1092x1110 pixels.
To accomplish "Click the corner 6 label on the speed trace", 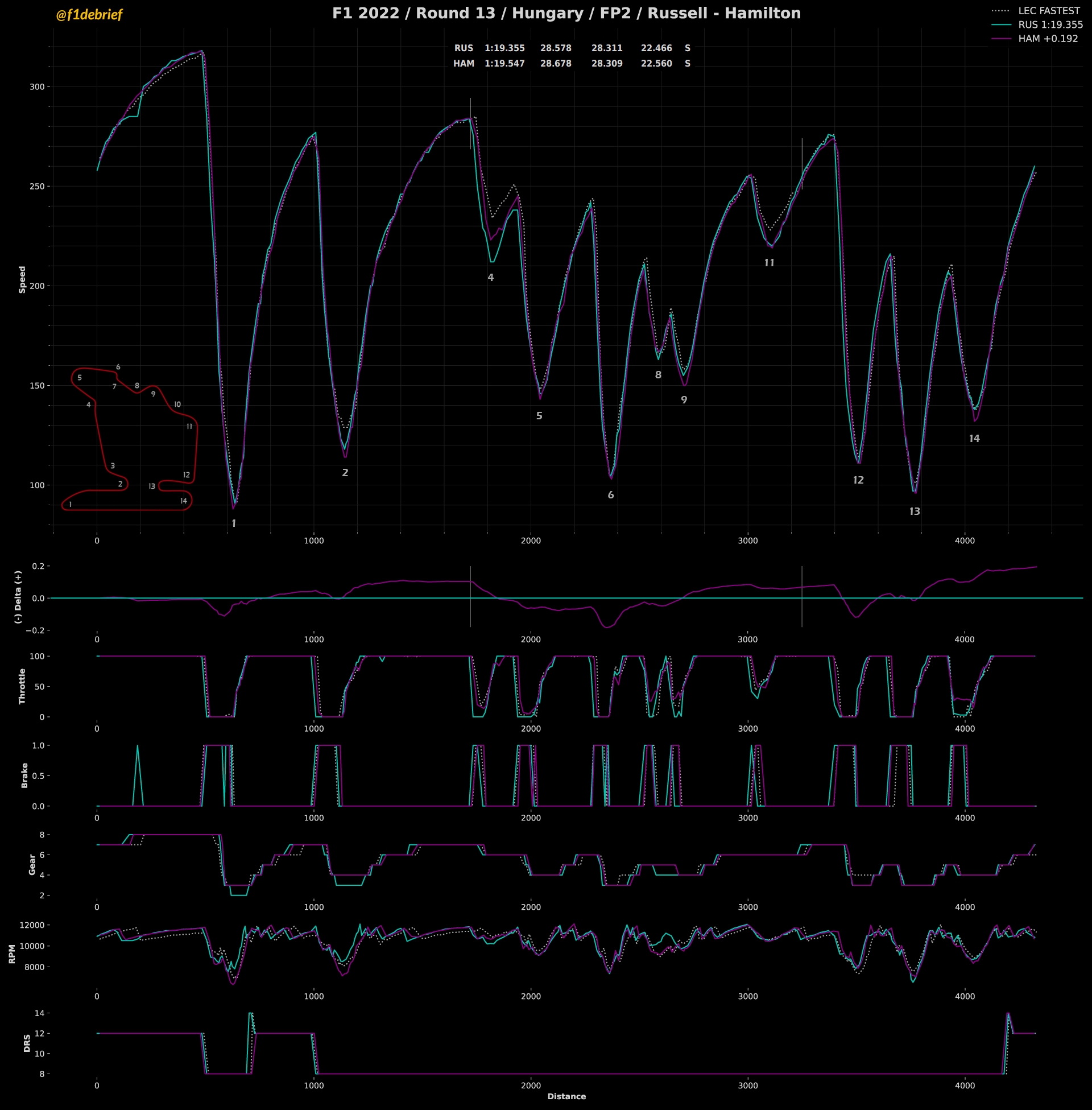I will 611,495.
